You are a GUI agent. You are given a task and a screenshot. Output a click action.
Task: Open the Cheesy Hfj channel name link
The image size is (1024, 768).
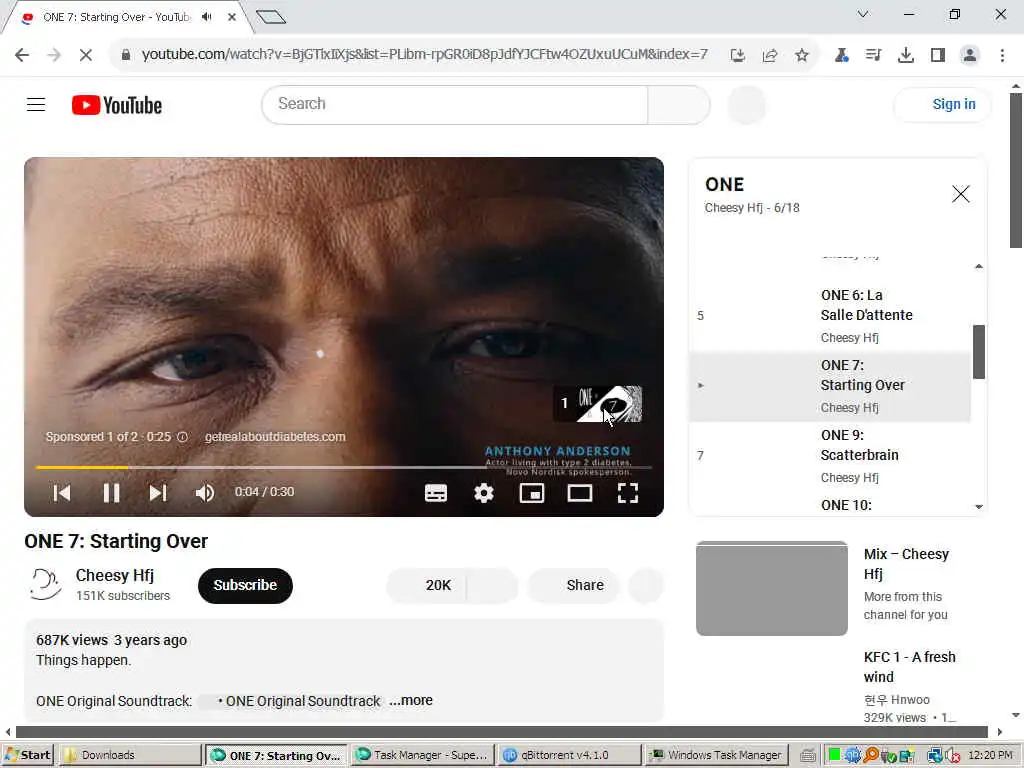(115, 575)
